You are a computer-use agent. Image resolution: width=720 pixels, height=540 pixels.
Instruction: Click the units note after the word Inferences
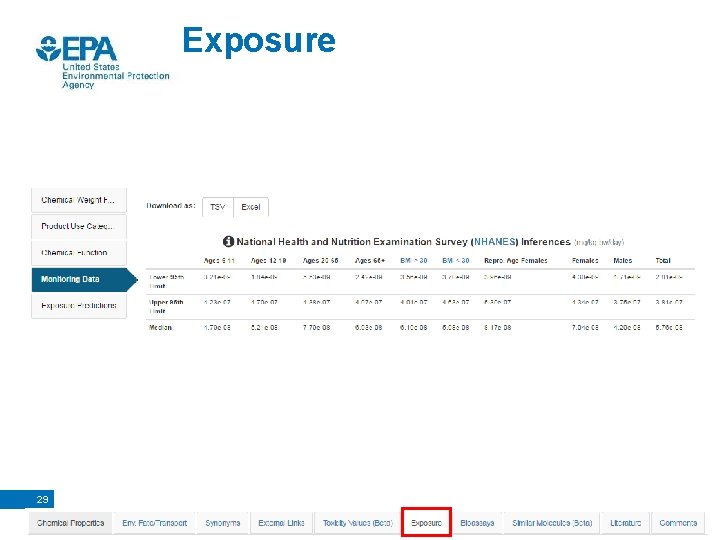click(599, 242)
